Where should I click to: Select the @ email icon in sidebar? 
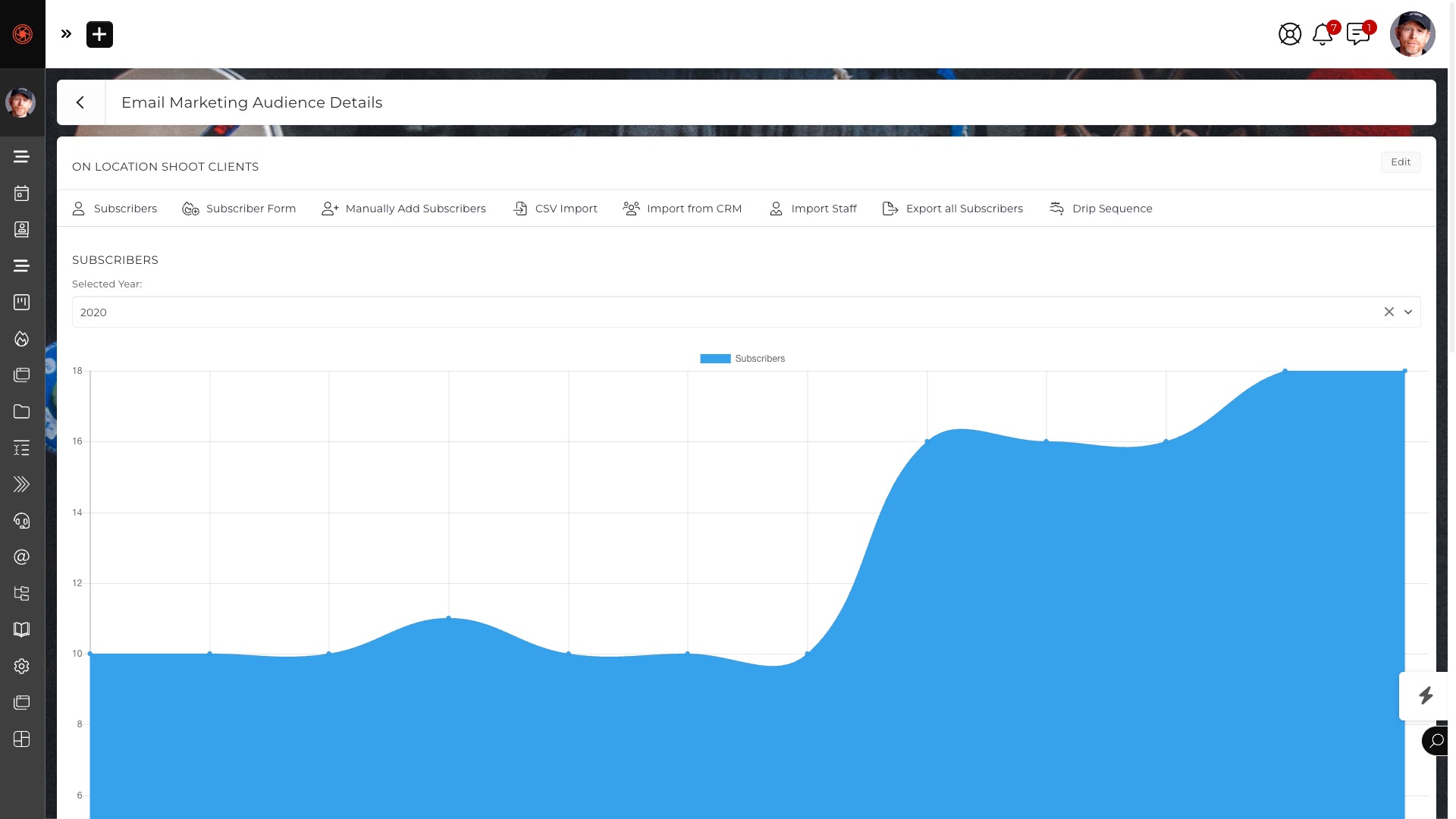[22, 557]
